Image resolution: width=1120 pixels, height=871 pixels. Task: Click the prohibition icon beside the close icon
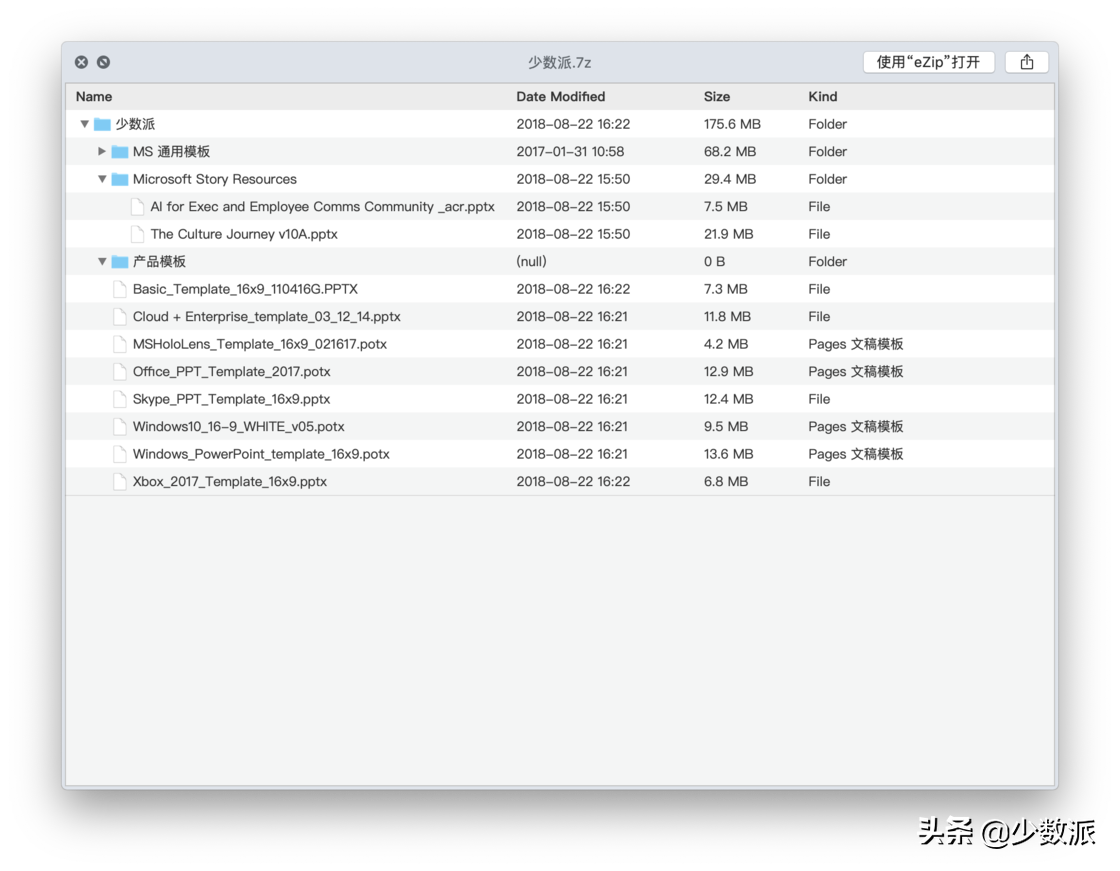pyautogui.click(x=103, y=61)
